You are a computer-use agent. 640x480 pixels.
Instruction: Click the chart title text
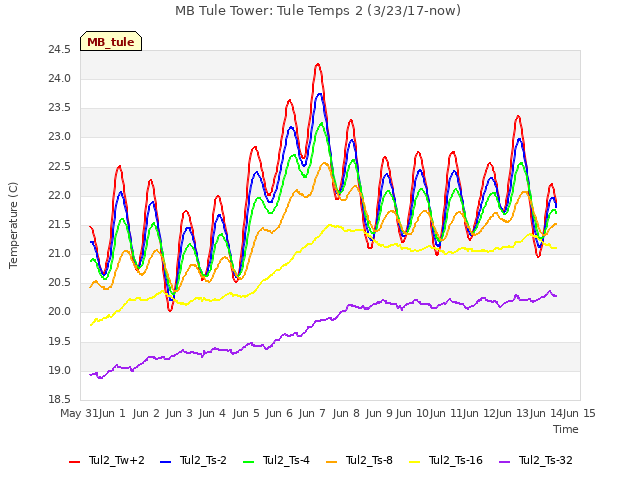tap(318, 11)
